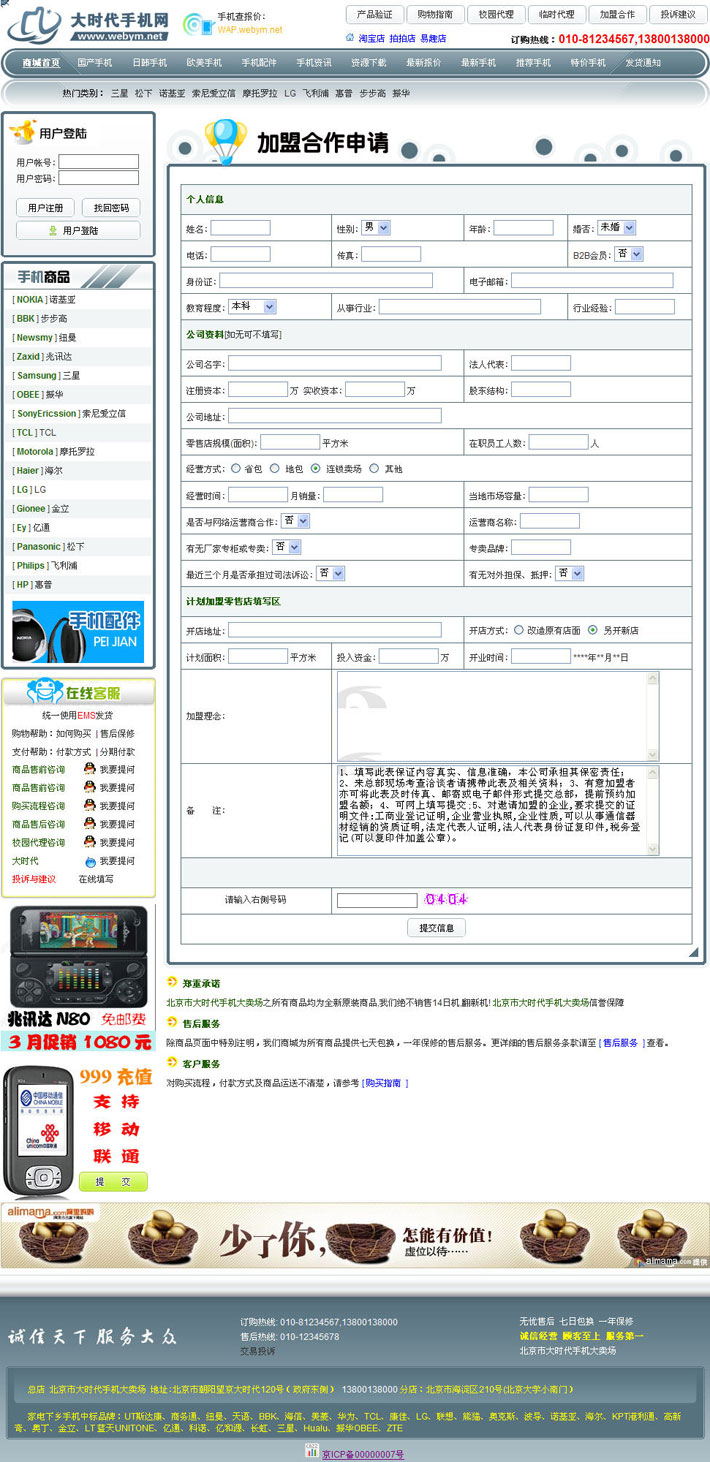Screen dimensions: 710x1462
Task: Click the home icon beside 淘宝店
Action: pyautogui.click(x=350, y=38)
